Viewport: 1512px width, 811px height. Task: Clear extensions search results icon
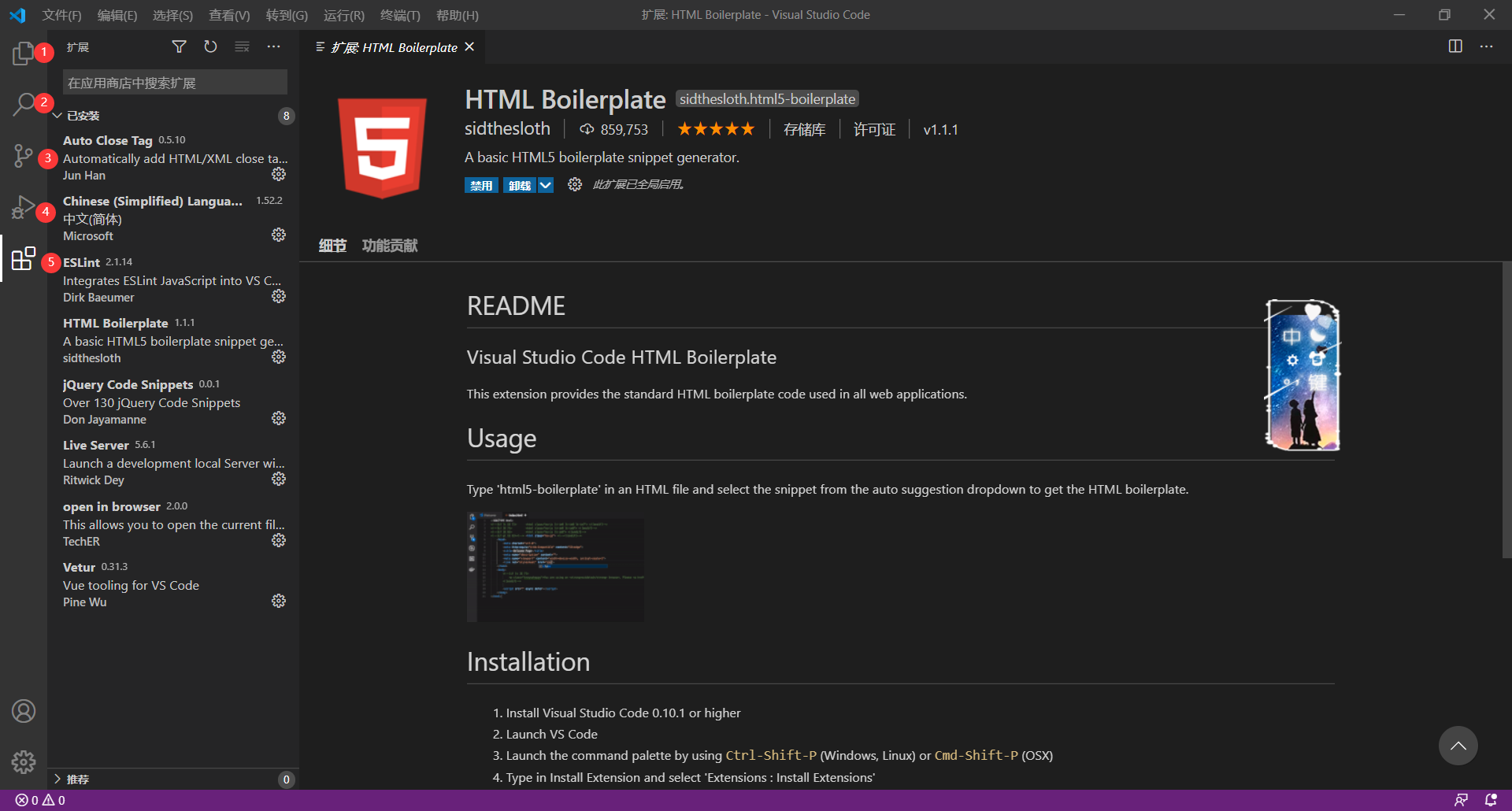tap(243, 47)
